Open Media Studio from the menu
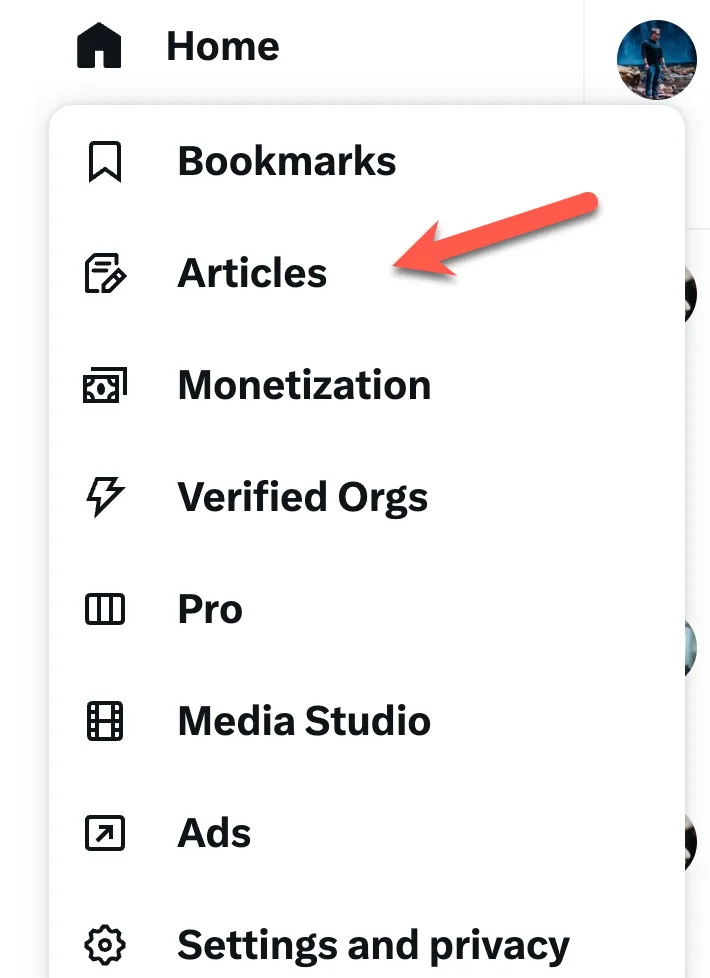This screenshot has width=710, height=978. point(304,721)
